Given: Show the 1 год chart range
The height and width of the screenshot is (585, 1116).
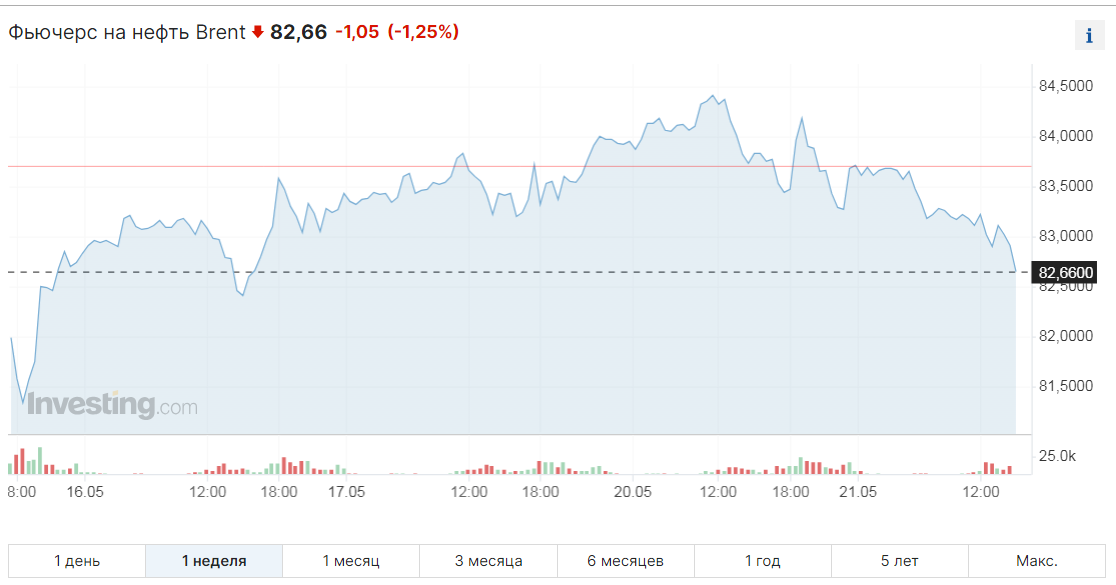Looking at the screenshot, I should (x=762, y=561).
